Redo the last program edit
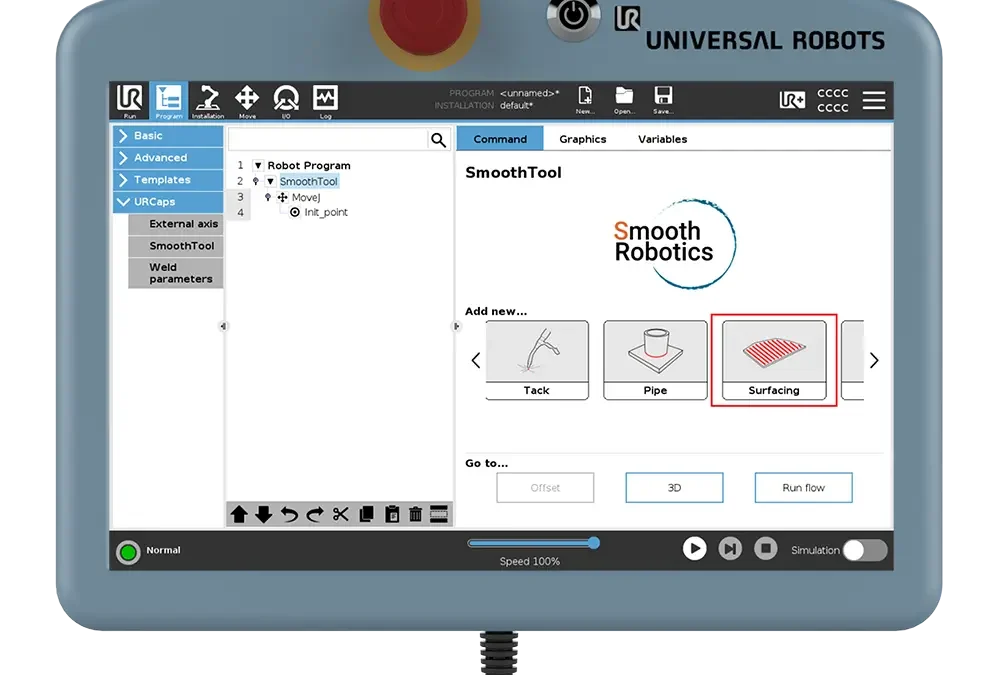Viewport: 1000px width, 675px height. [x=314, y=514]
